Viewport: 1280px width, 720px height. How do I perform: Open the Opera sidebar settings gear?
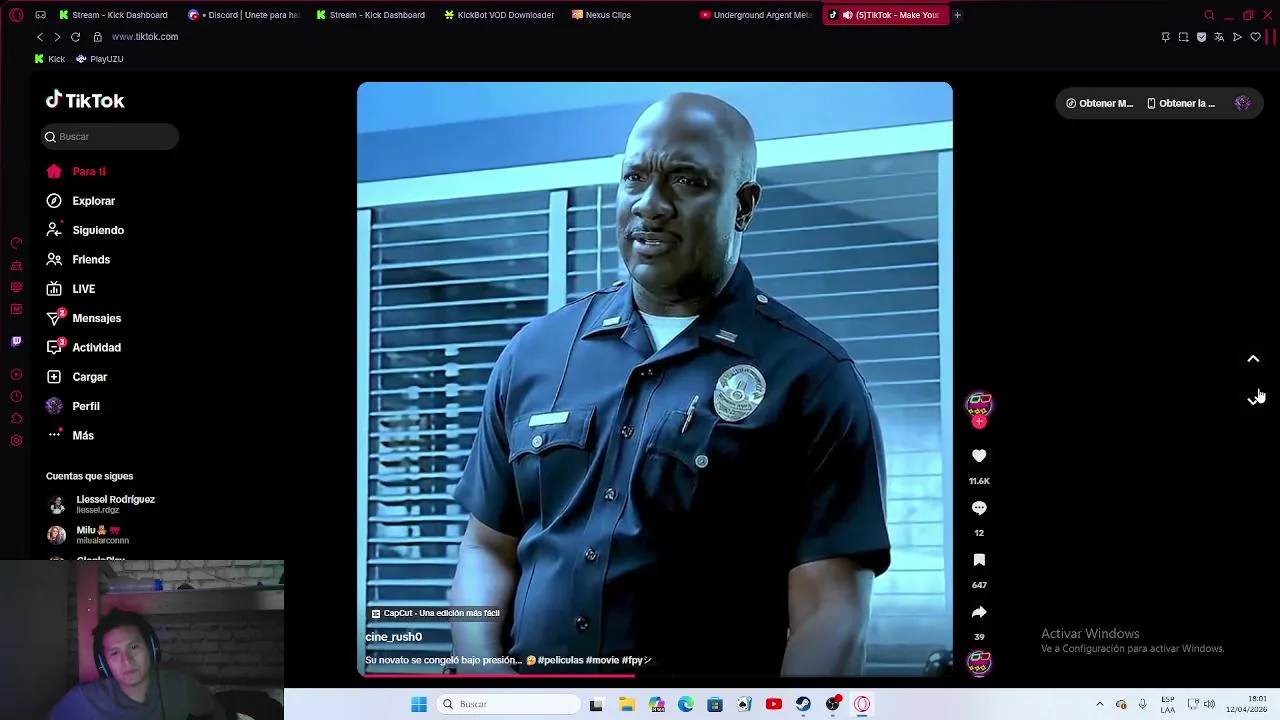[16, 441]
